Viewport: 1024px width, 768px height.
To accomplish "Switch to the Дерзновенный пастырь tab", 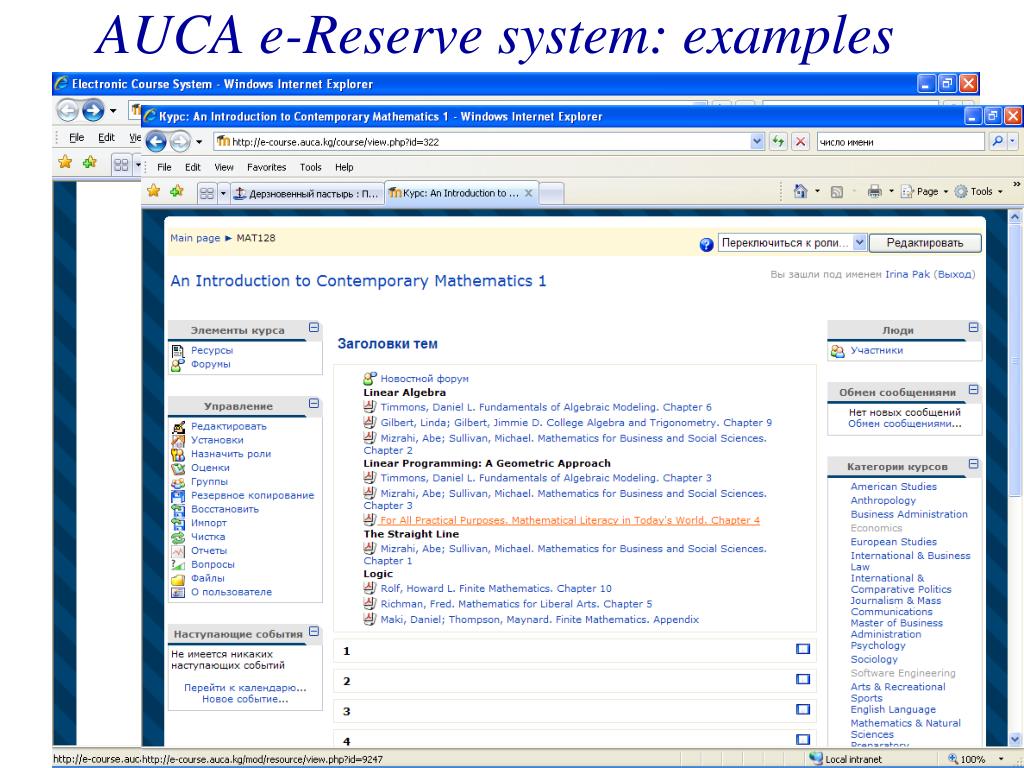I will [x=307, y=193].
